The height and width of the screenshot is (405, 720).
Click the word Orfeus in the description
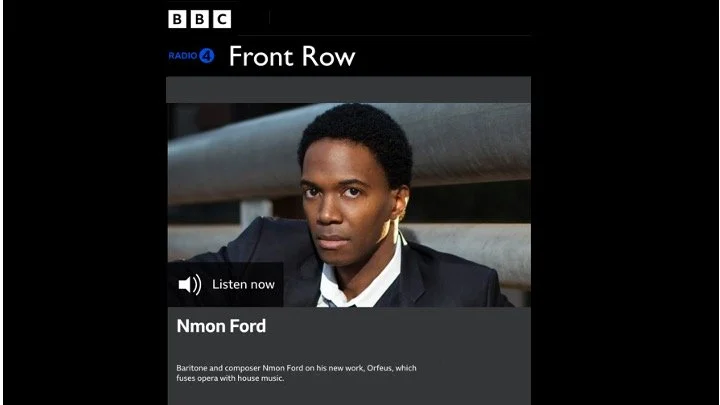[379, 368]
